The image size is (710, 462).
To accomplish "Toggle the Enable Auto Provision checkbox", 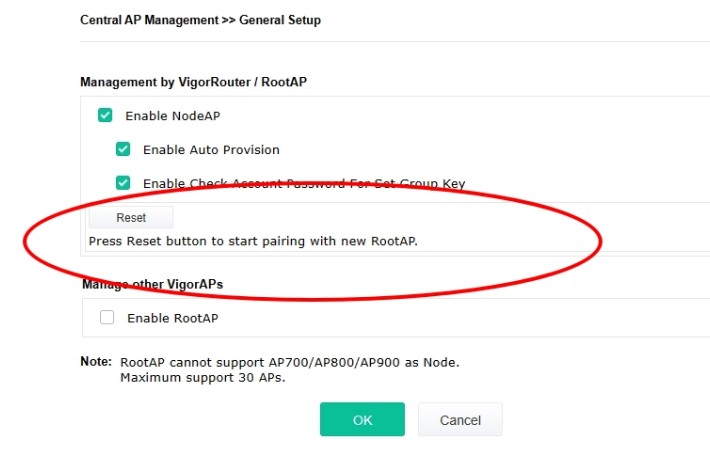I will 123,150.
